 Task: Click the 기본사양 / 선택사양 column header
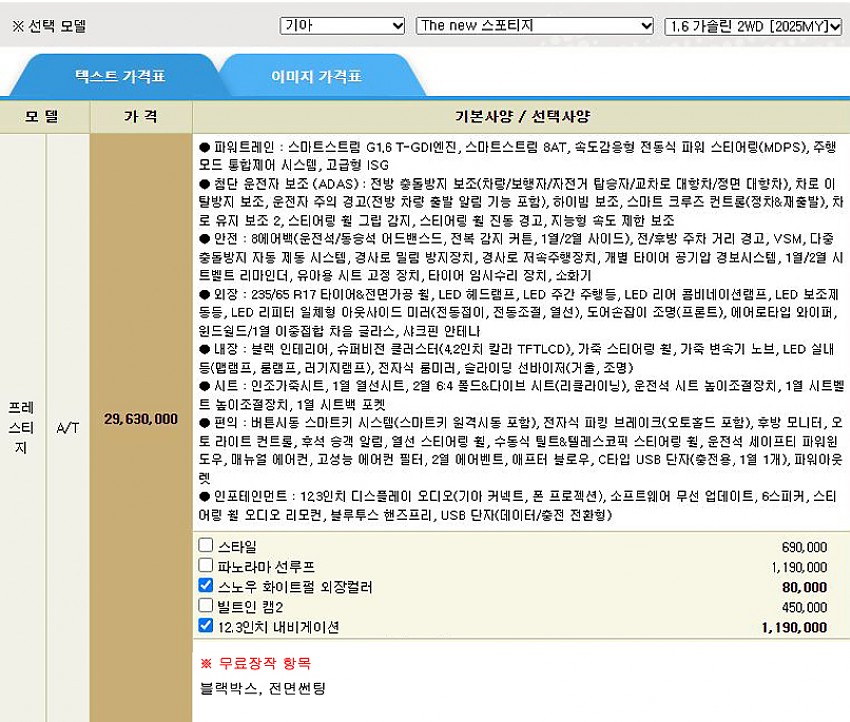tap(519, 116)
